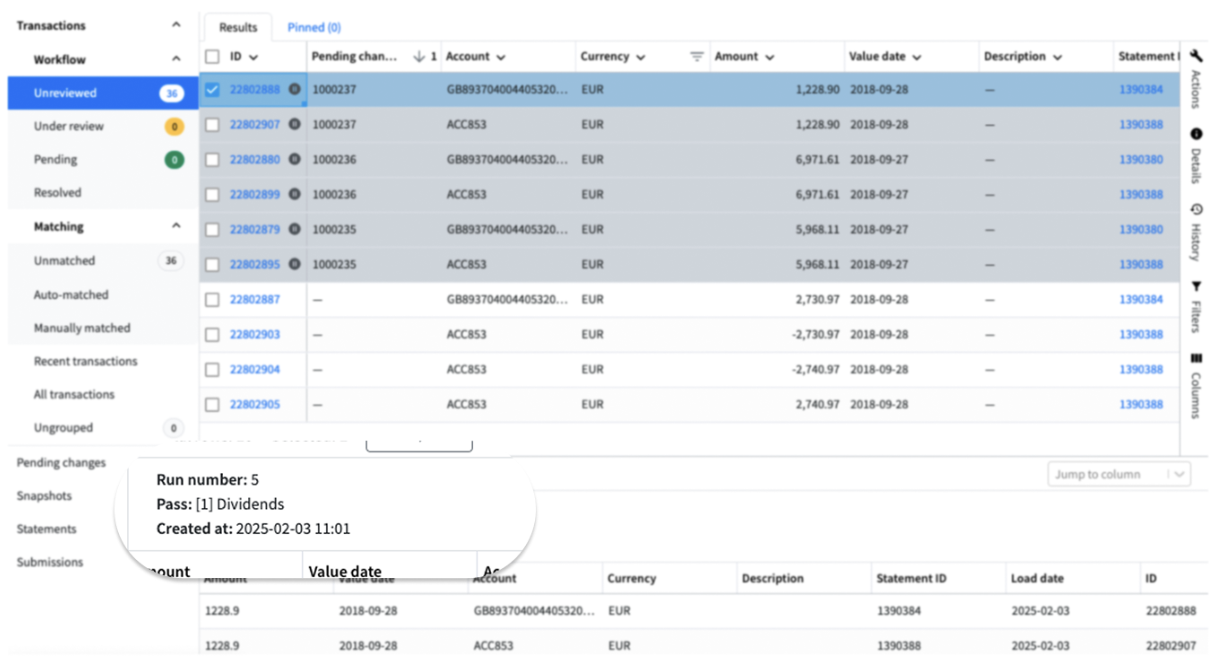Click pending change icon beside ID 22802880

tap(294, 159)
